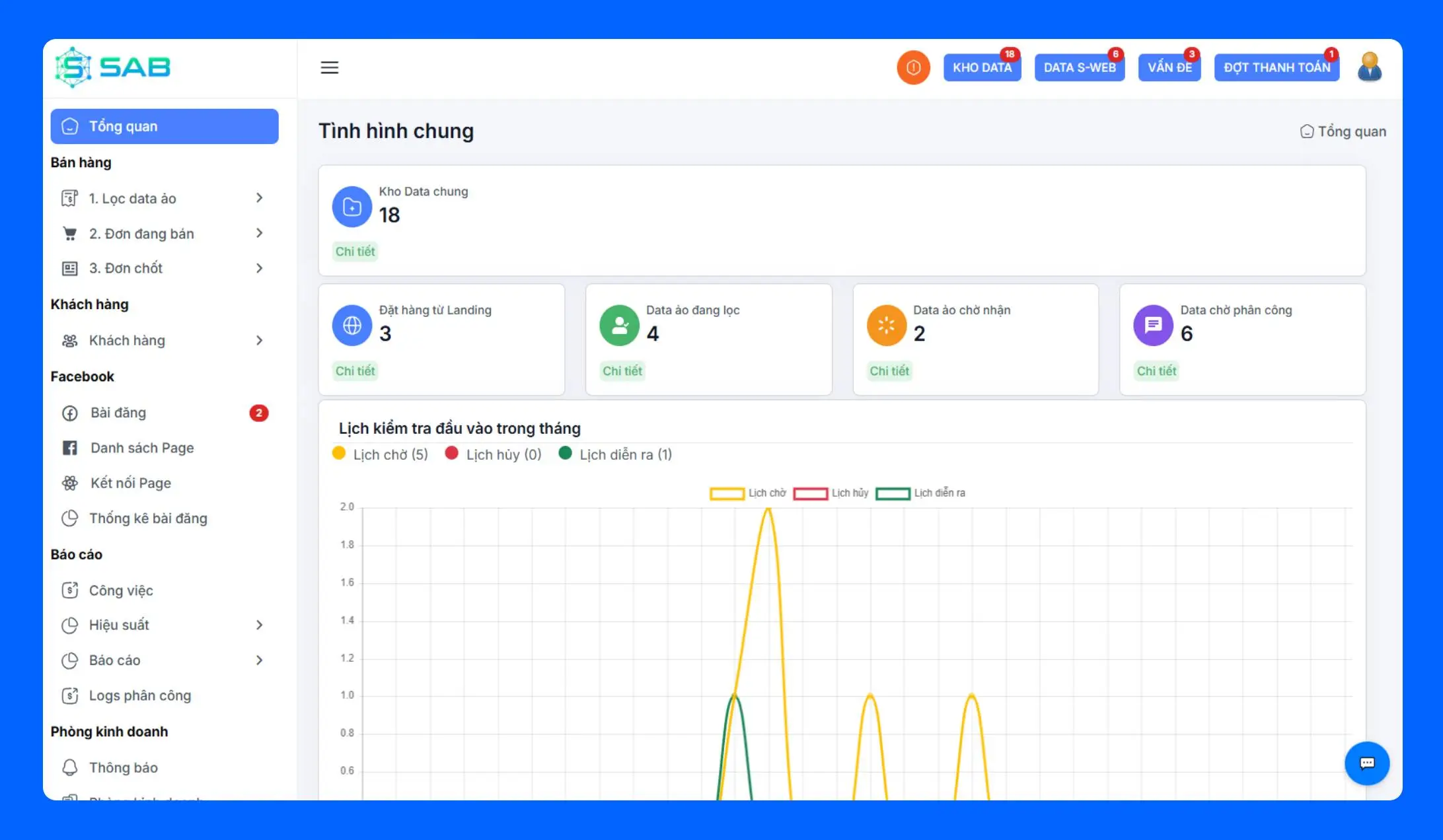Screen dimensions: 1443x840
Task: Select the Danh sách Page Facebook icon
Action: coord(70,448)
